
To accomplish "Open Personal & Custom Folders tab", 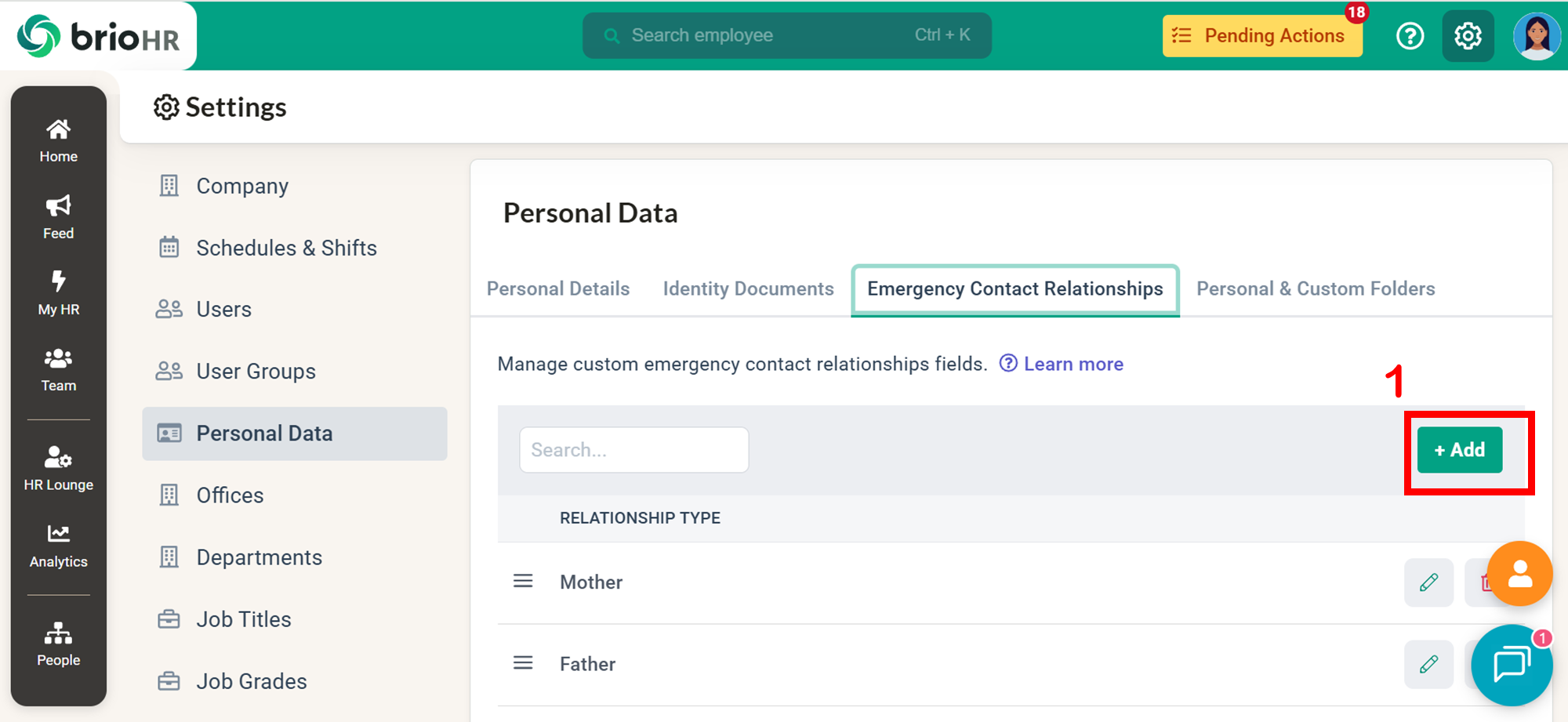I will click(1315, 289).
